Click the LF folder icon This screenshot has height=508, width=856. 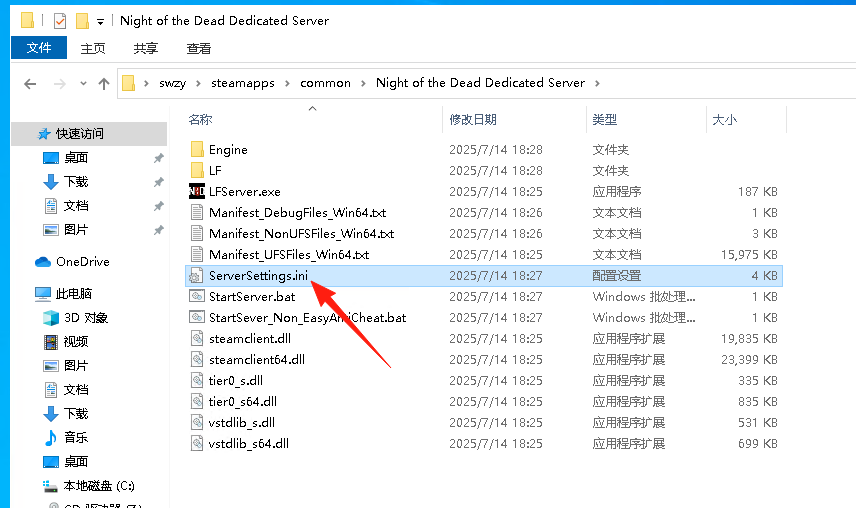197,170
